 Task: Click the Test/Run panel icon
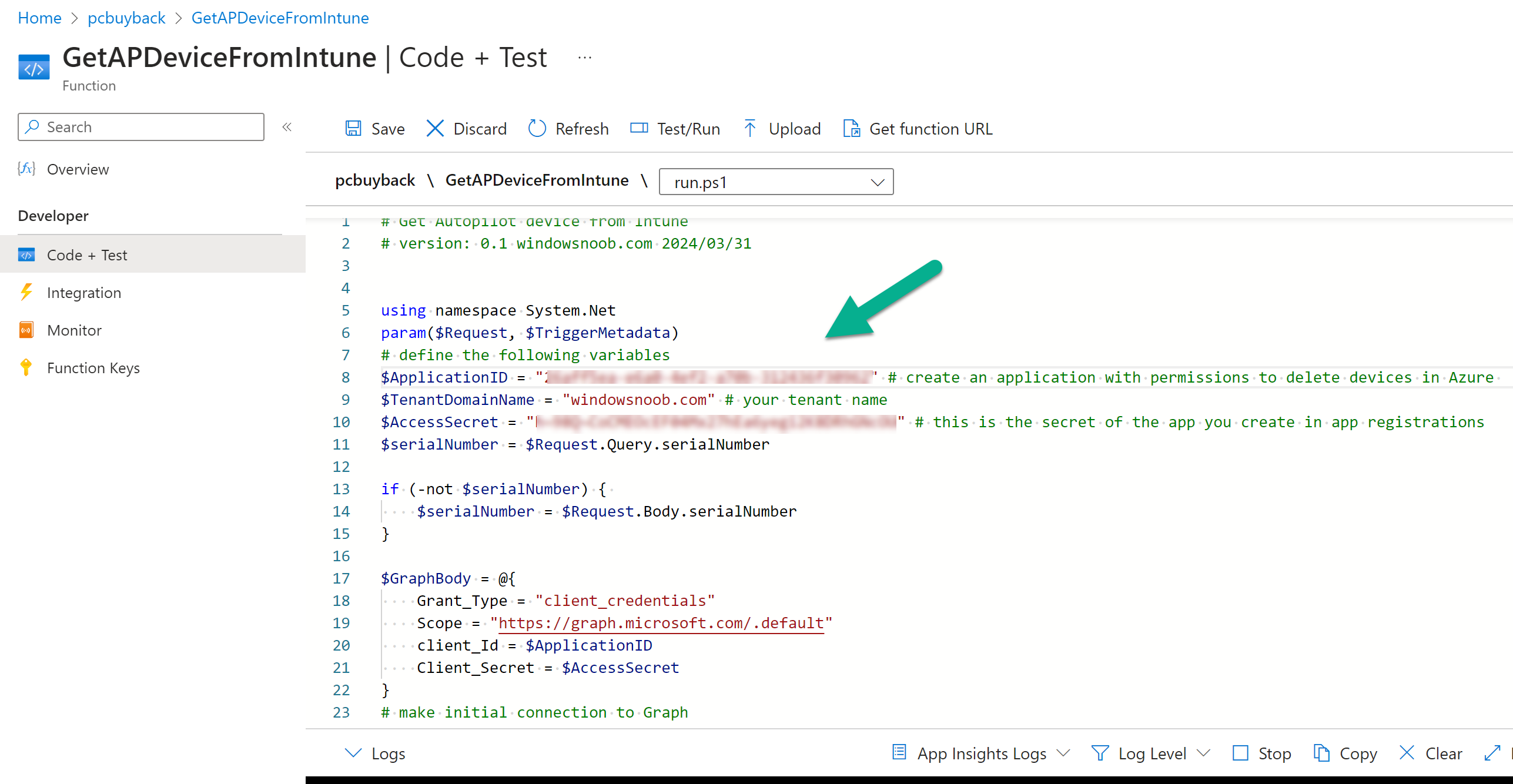pyautogui.click(x=639, y=128)
